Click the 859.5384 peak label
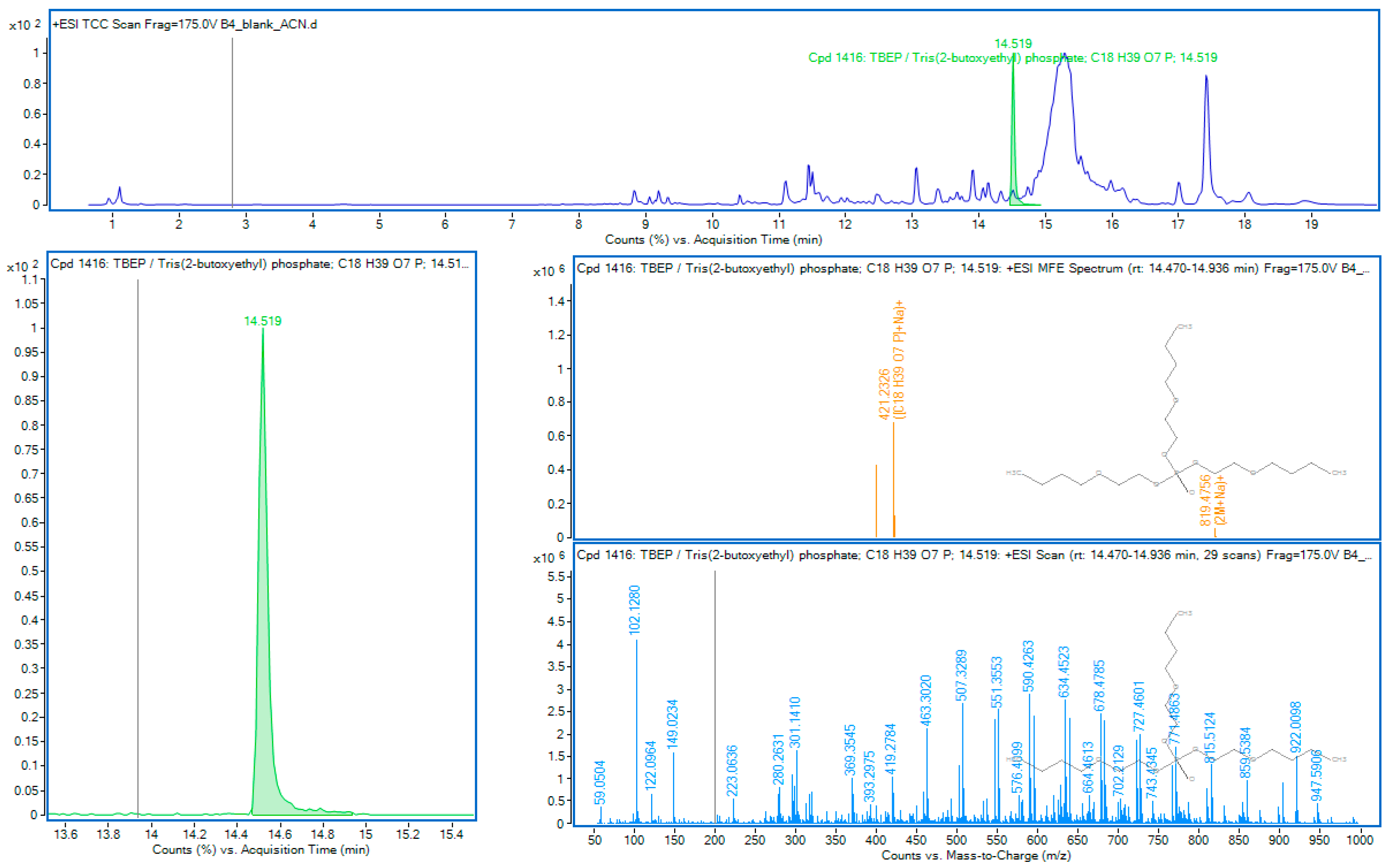The image size is (1388, 868). click(1244, 753)
